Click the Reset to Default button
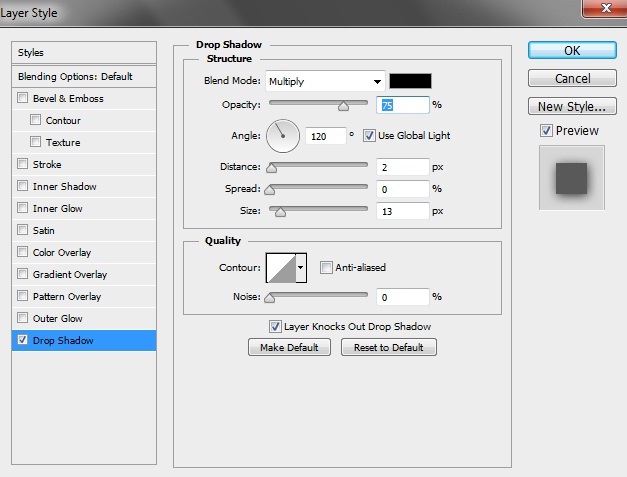The height and width of the screenshot is (477, 627). pos(388,347)
